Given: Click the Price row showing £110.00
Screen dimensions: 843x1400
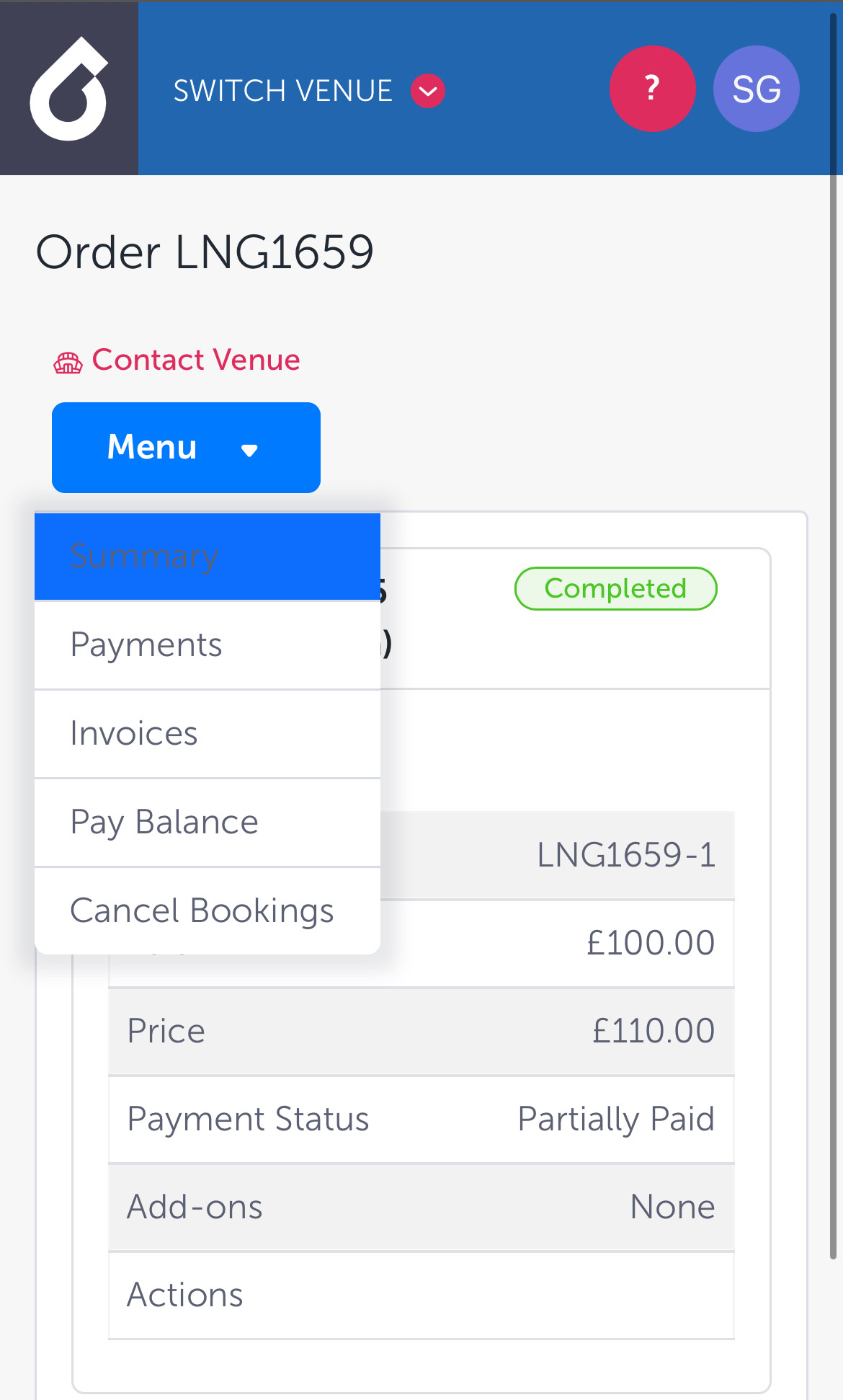Looking at the screenshot, I should [x=421, y=1031].
